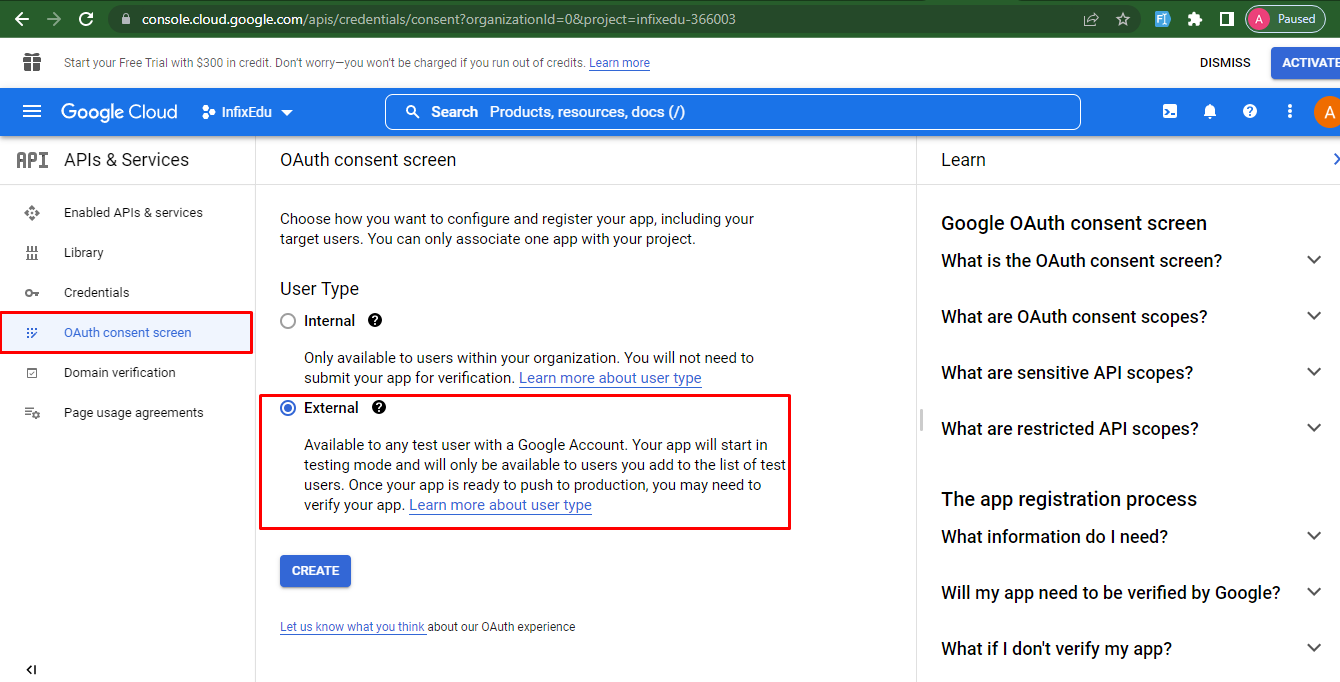Open the translate extension icon in toolbar
The image size is (1340, 682).
click(1162, 19)
